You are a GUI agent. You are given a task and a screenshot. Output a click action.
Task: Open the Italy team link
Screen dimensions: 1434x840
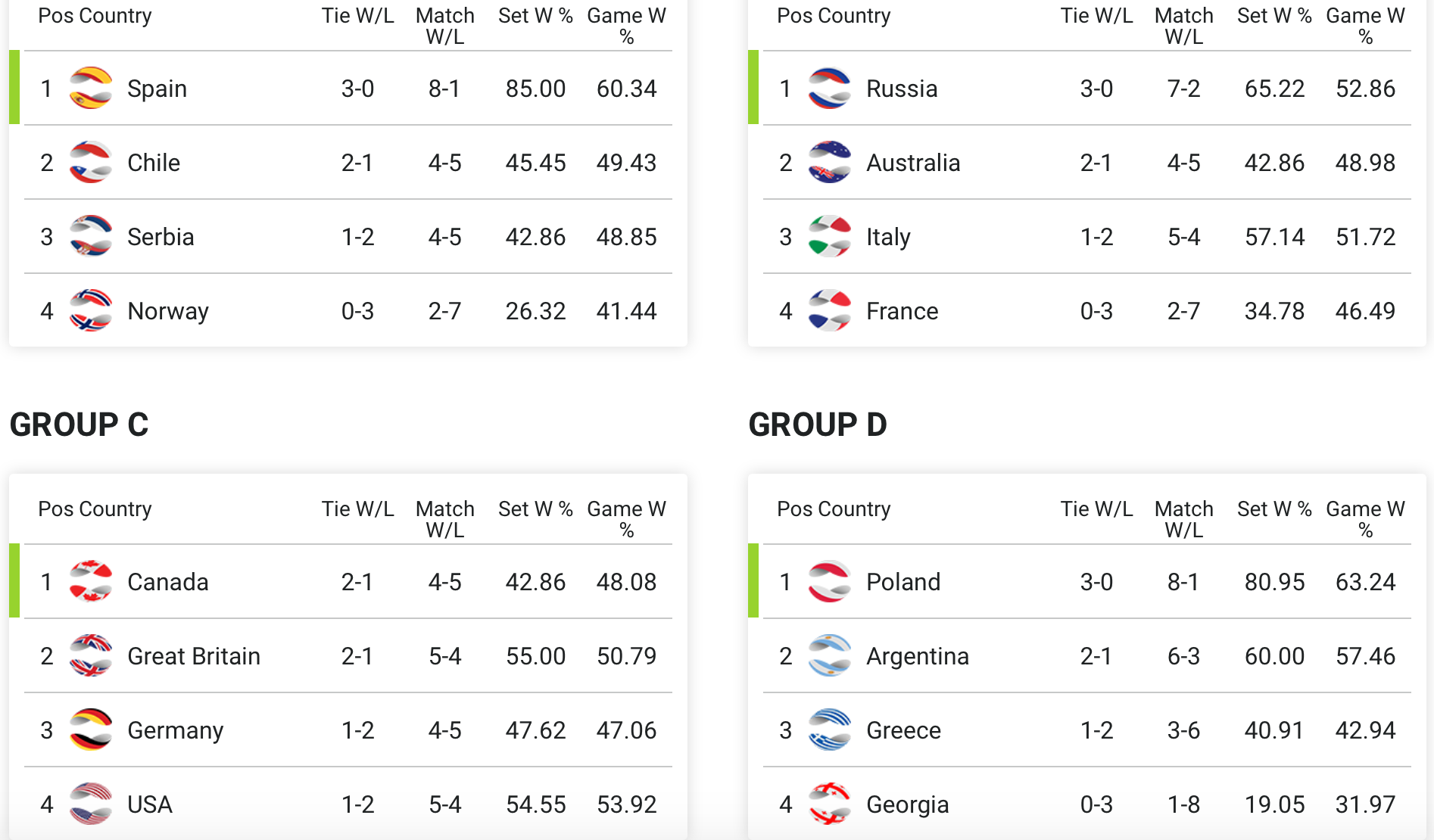tap(888, 237)
